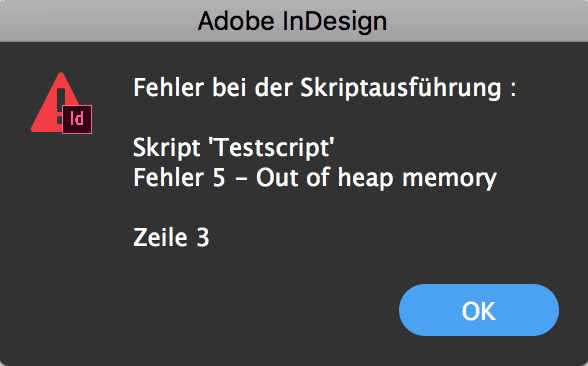Click the number 3 after 'Zeile'
This screenshot has height=366, width=588.
pos(203,238)
